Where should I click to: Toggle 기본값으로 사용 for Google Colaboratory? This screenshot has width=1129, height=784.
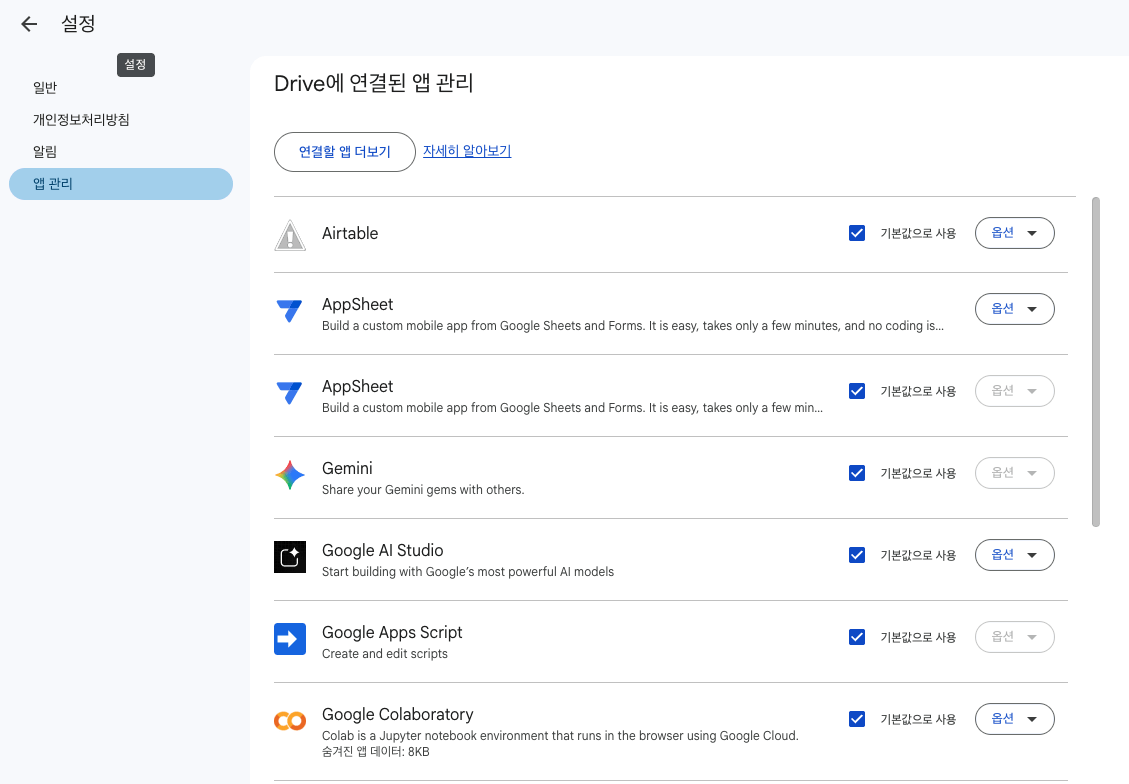pyautogui.click(x=857, y=718)
